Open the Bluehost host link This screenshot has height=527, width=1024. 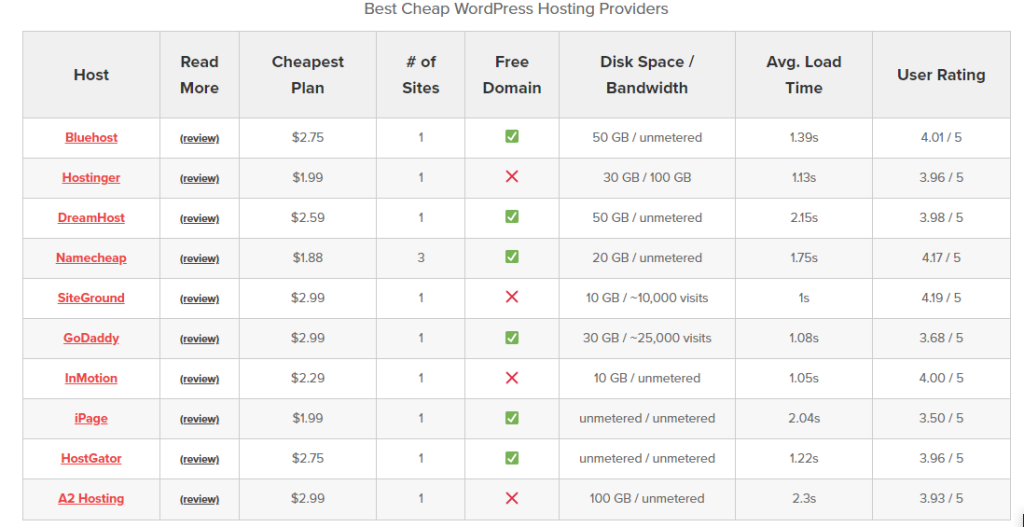[x=91, y=138]
